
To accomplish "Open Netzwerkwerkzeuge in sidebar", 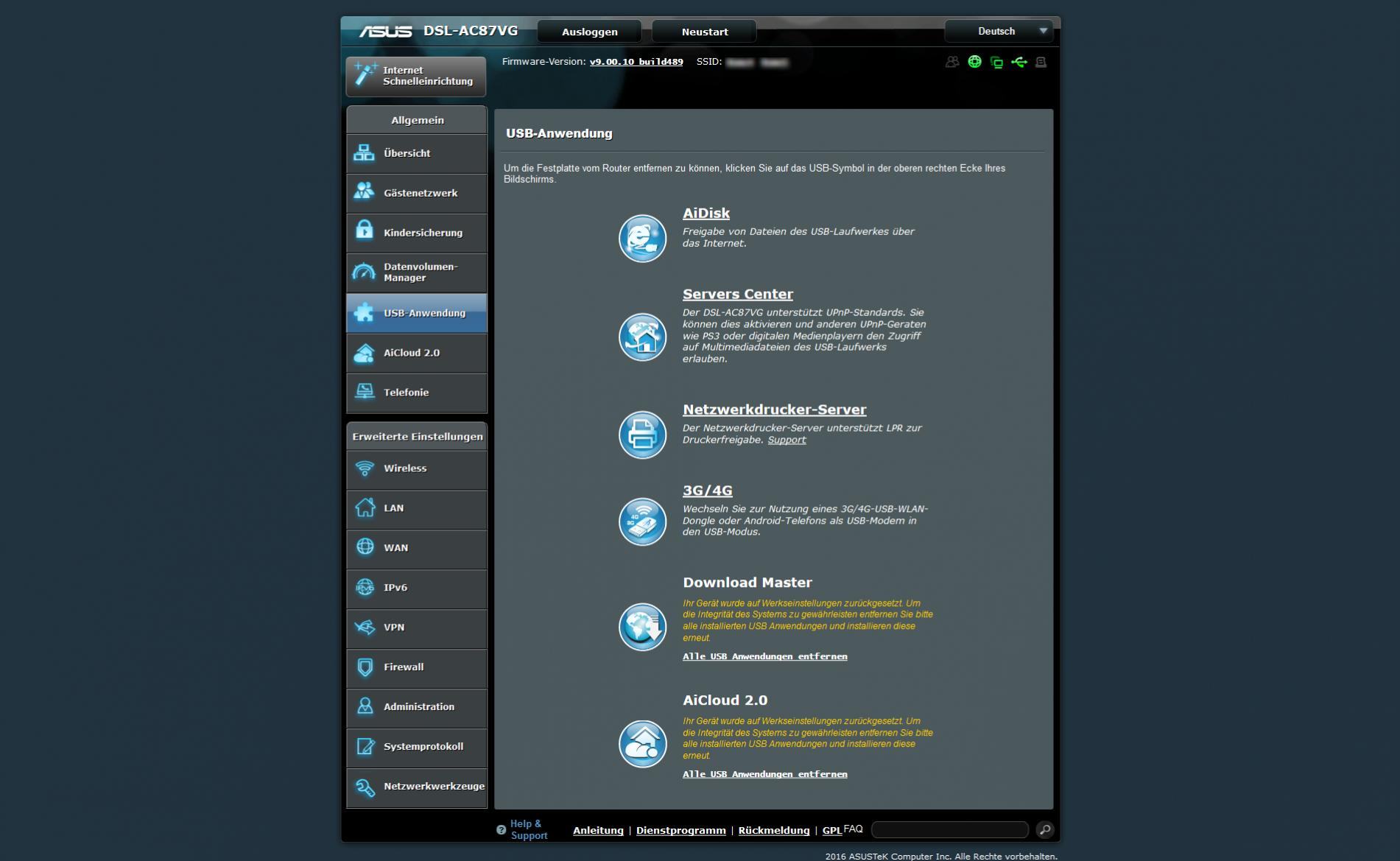I will [x=417, y=787].
